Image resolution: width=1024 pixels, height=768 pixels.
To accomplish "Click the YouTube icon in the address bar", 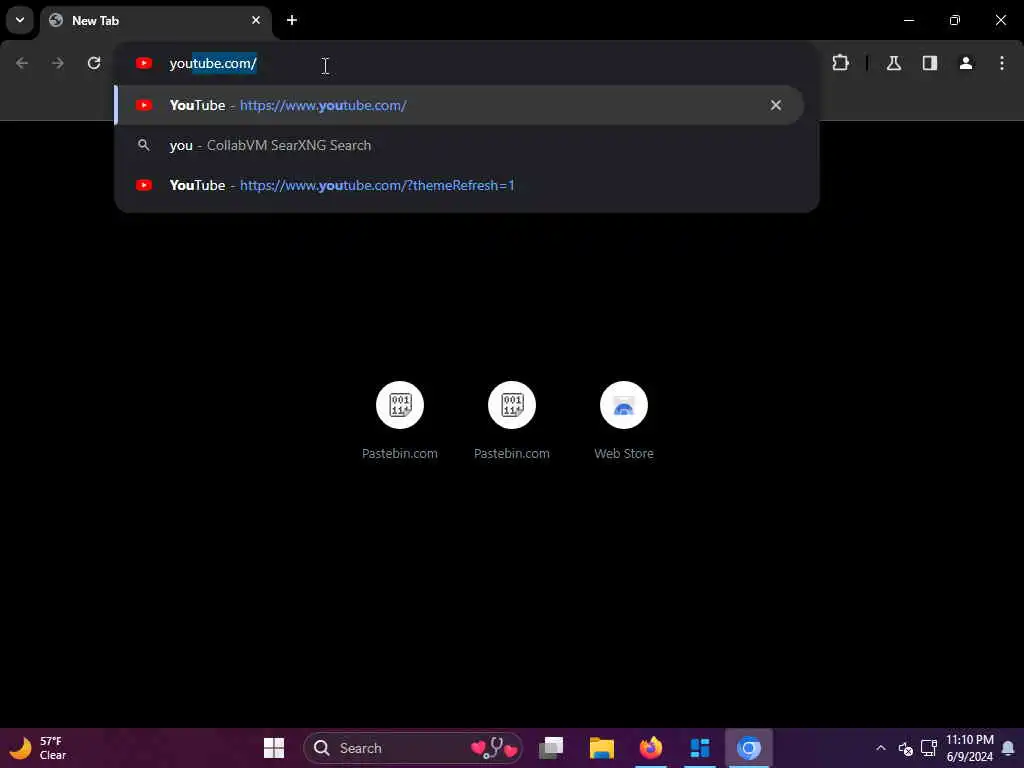I will click(144, 63).
